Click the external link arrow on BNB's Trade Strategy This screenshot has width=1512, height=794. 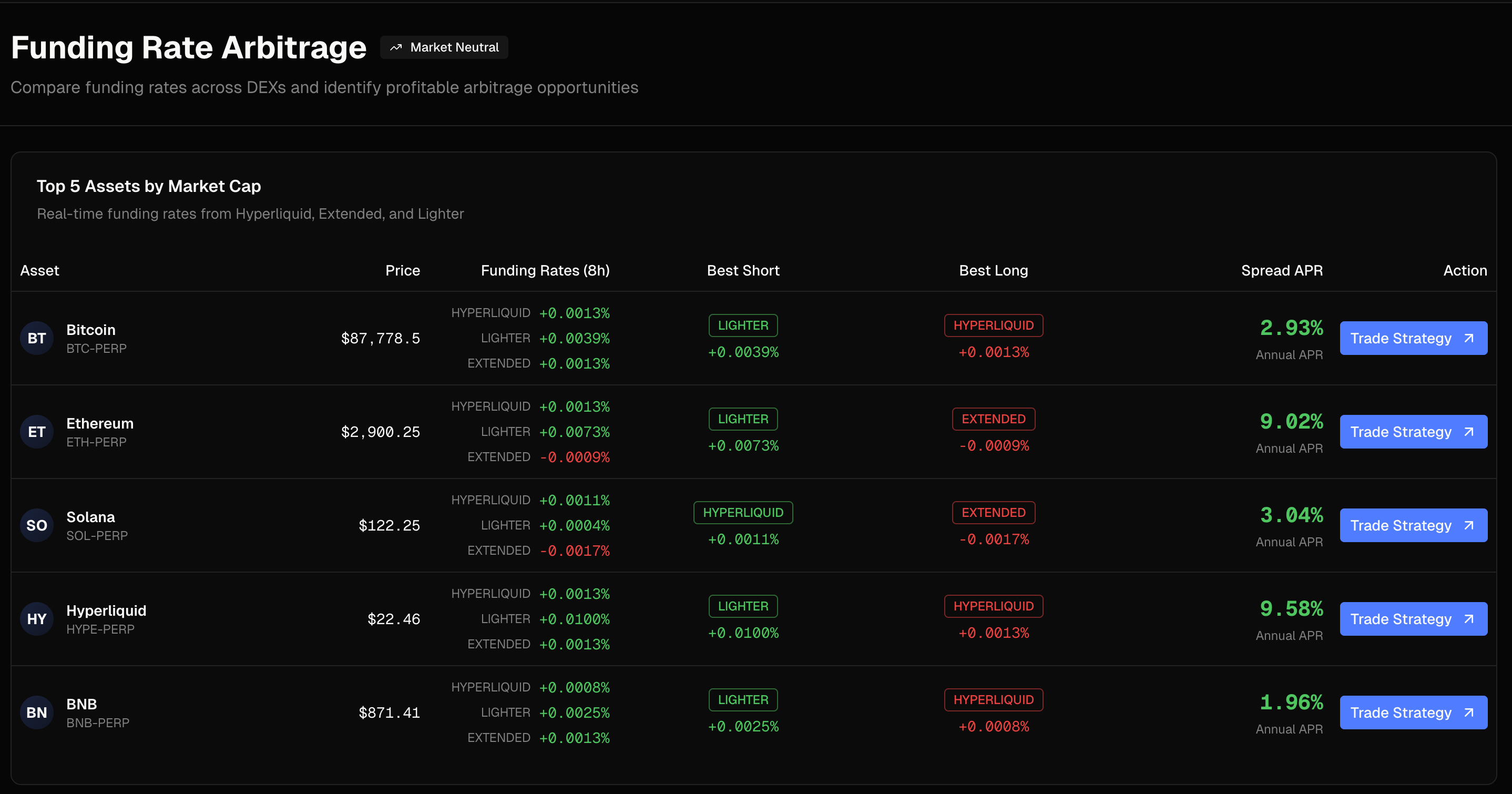pos(1468,712)
